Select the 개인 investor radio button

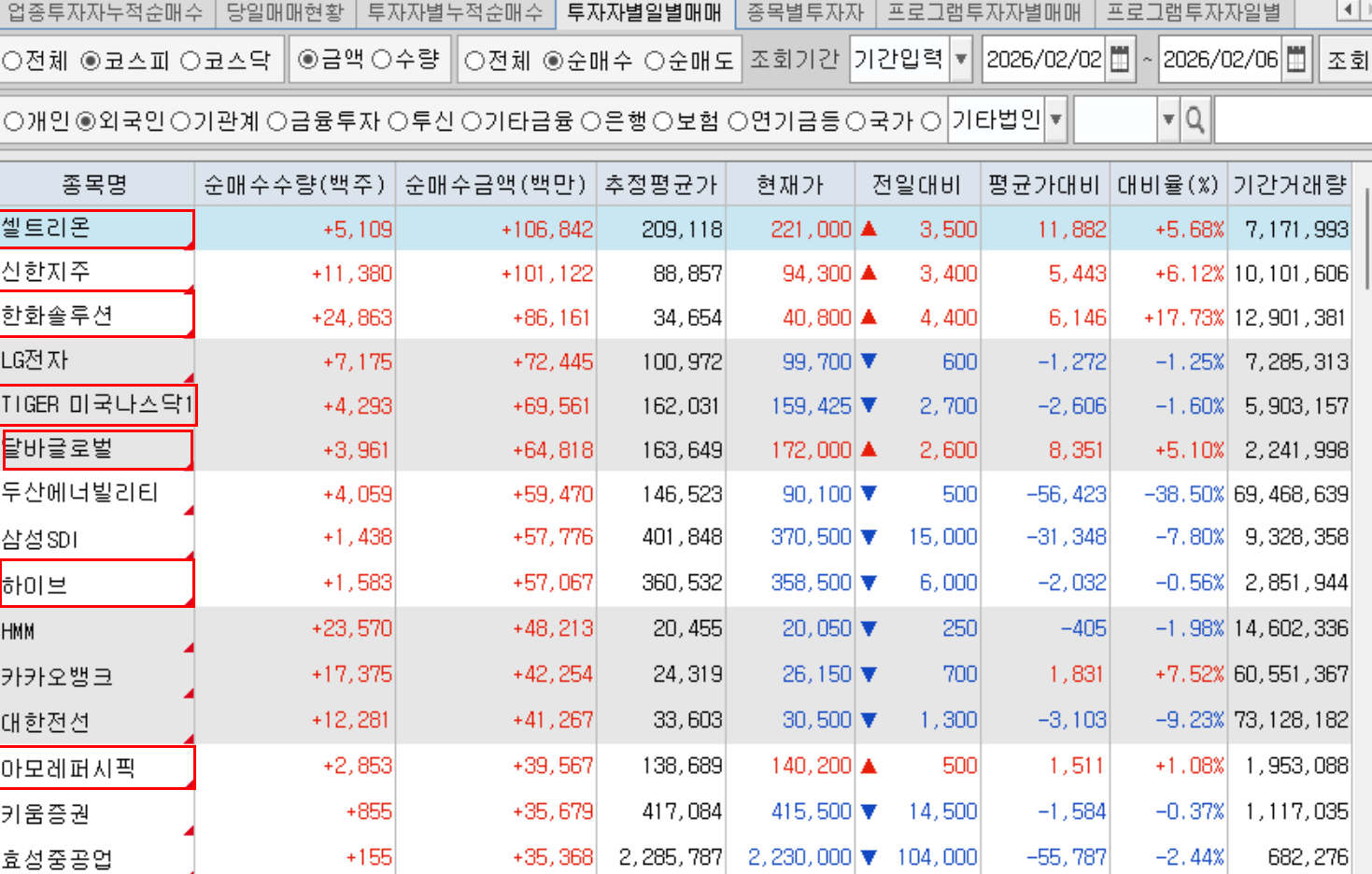pos(13,121)
